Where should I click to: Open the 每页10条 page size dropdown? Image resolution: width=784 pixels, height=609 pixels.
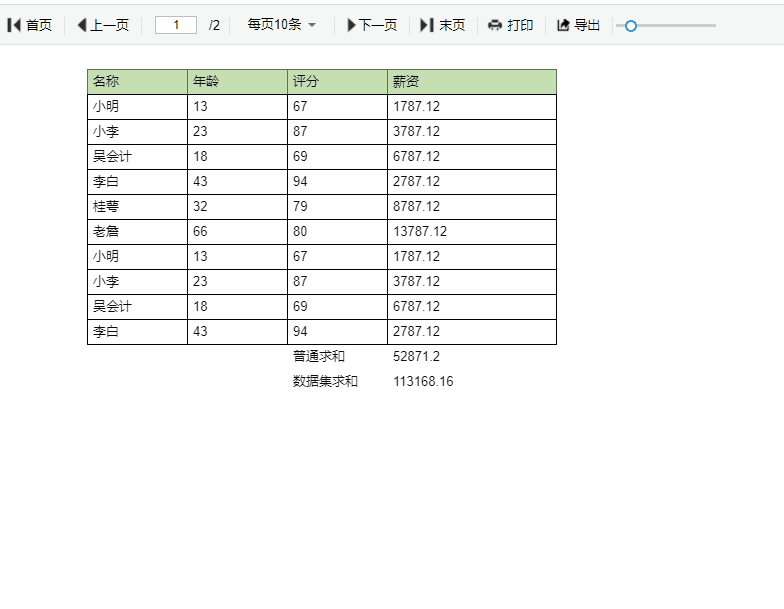(x=282, y=24)
